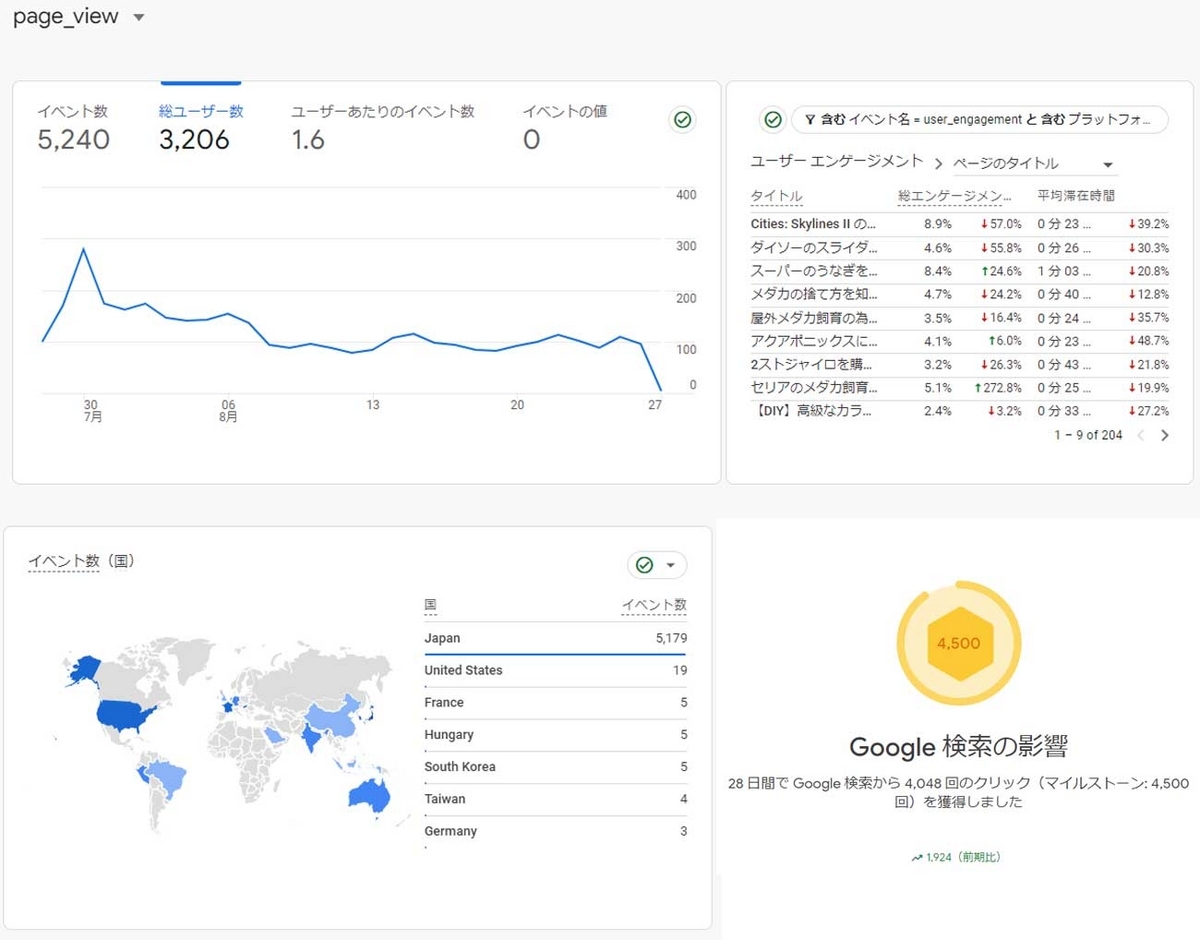
Task: Click the 5,240 event count value
Action: pos(73,139)
